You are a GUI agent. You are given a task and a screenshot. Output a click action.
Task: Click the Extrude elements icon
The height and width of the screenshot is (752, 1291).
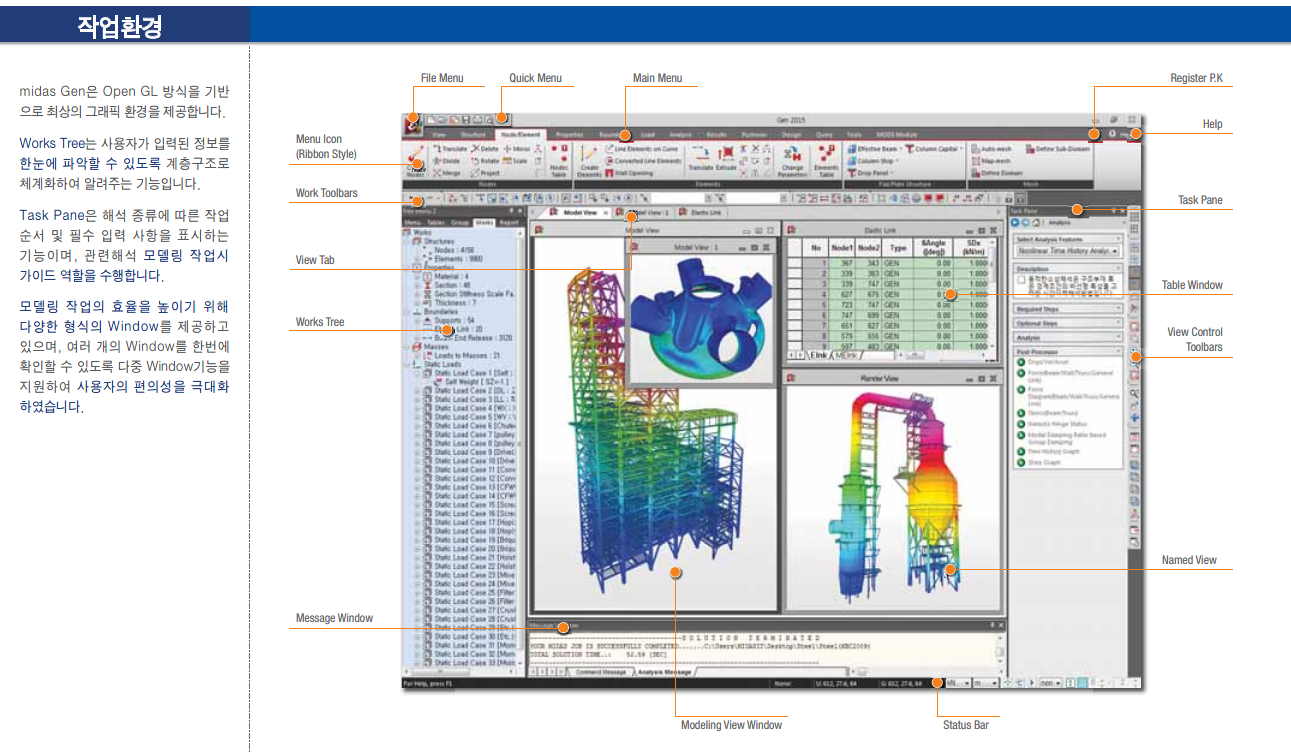[x=726, y=158]
